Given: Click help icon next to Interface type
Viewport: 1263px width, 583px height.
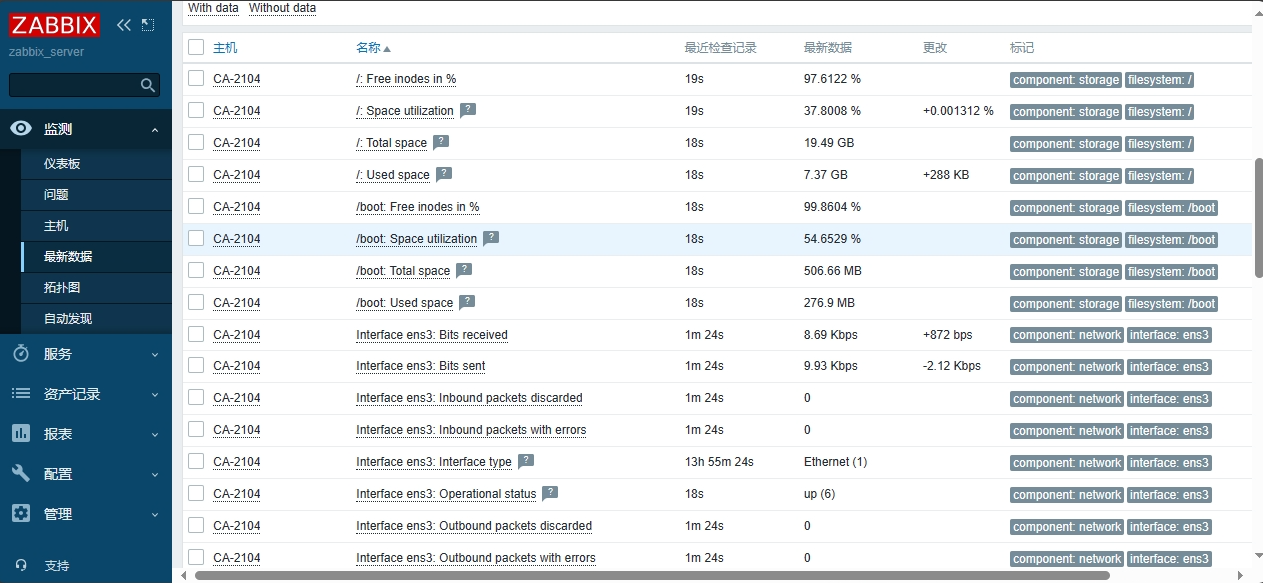Looking at the screenshot, I should pyautogui.click(x=526, y=461).
